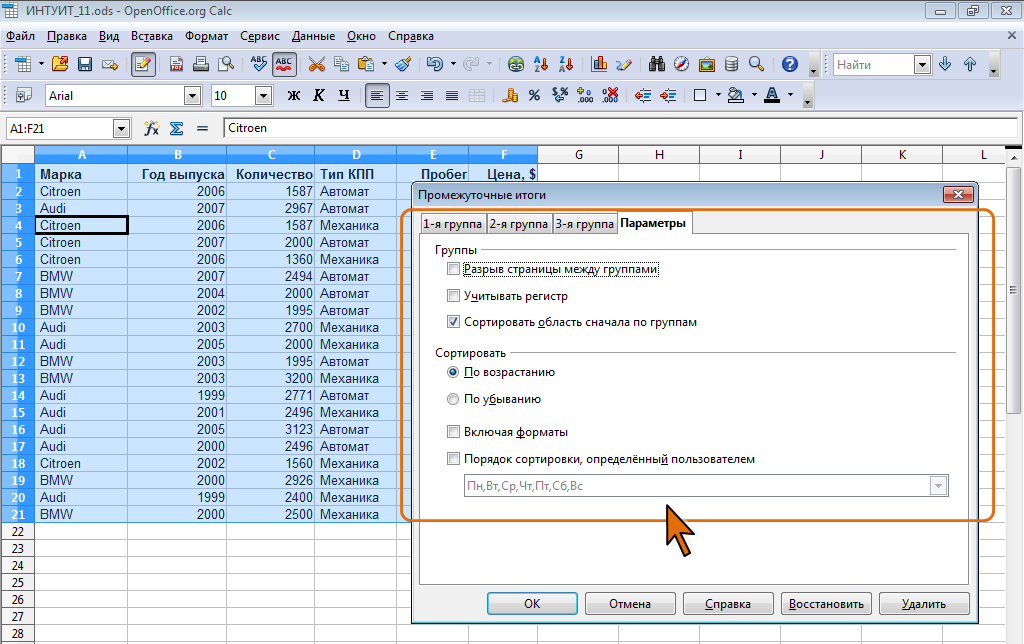The height and width of the screenshot is (644, 1024).
Task: Click the Print printer icon
Action: 201,64
